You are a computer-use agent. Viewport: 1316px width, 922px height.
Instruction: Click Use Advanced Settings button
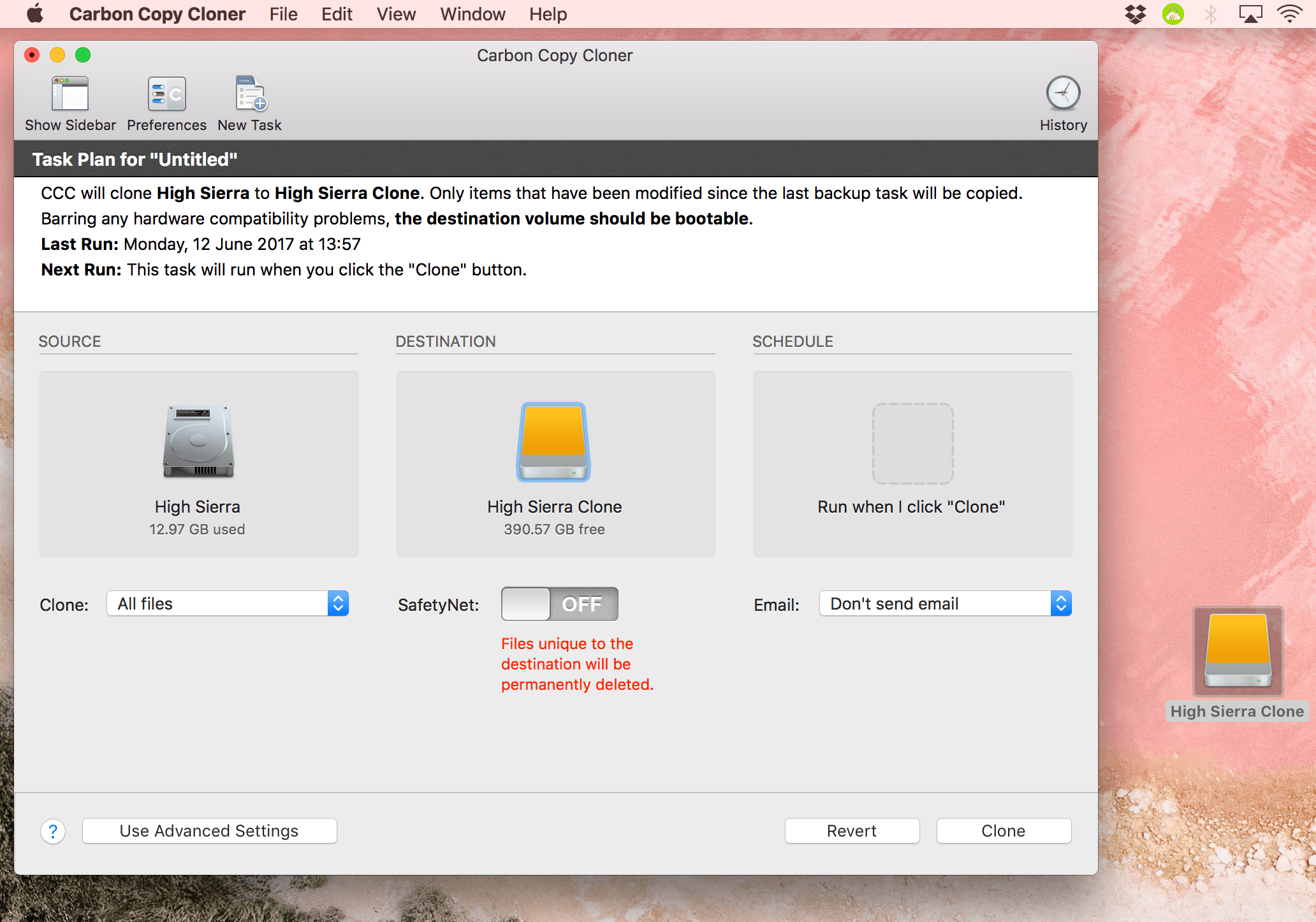pos(209,831)
